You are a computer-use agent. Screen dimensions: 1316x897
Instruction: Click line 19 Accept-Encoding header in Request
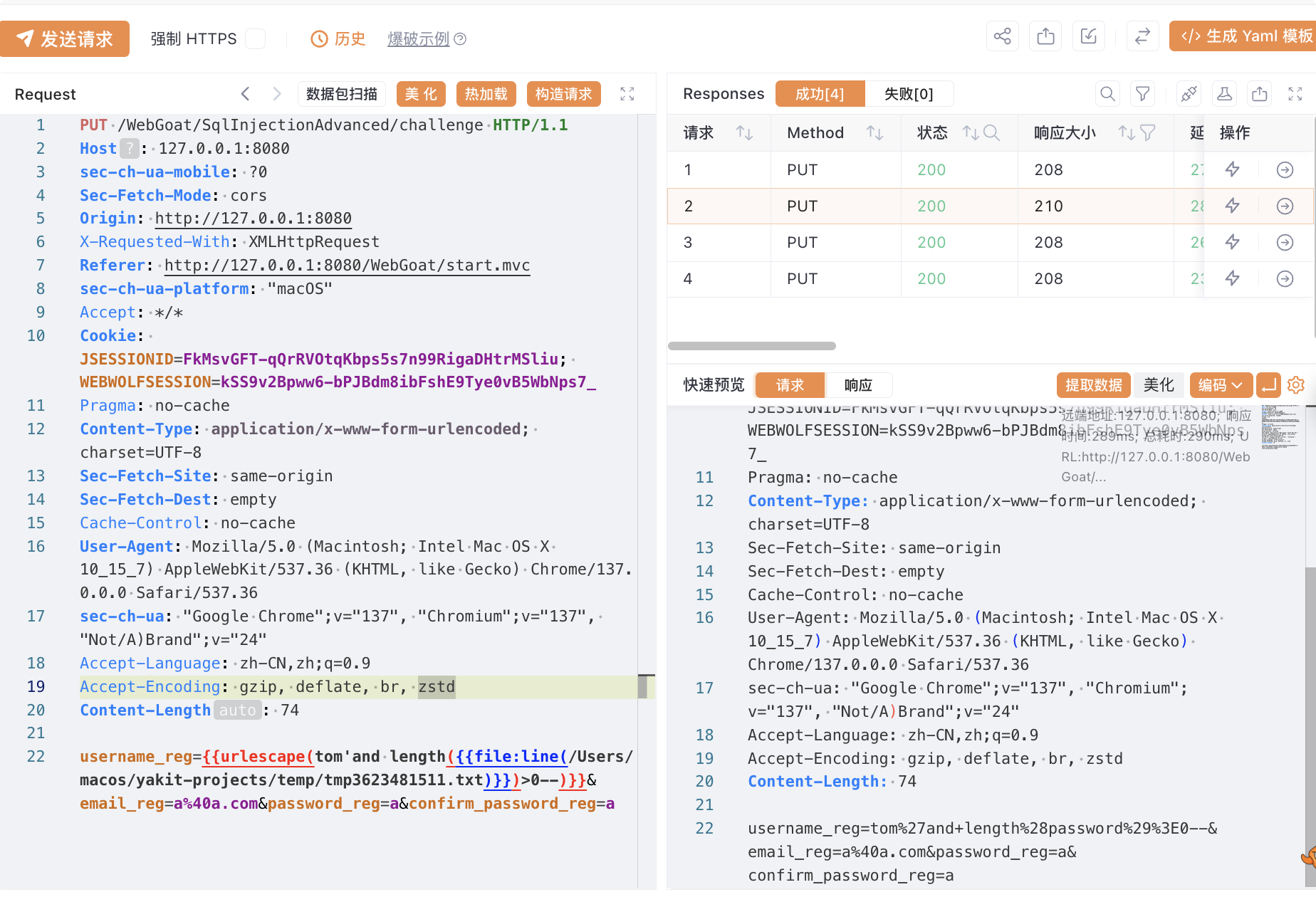[x=267, y=686]
